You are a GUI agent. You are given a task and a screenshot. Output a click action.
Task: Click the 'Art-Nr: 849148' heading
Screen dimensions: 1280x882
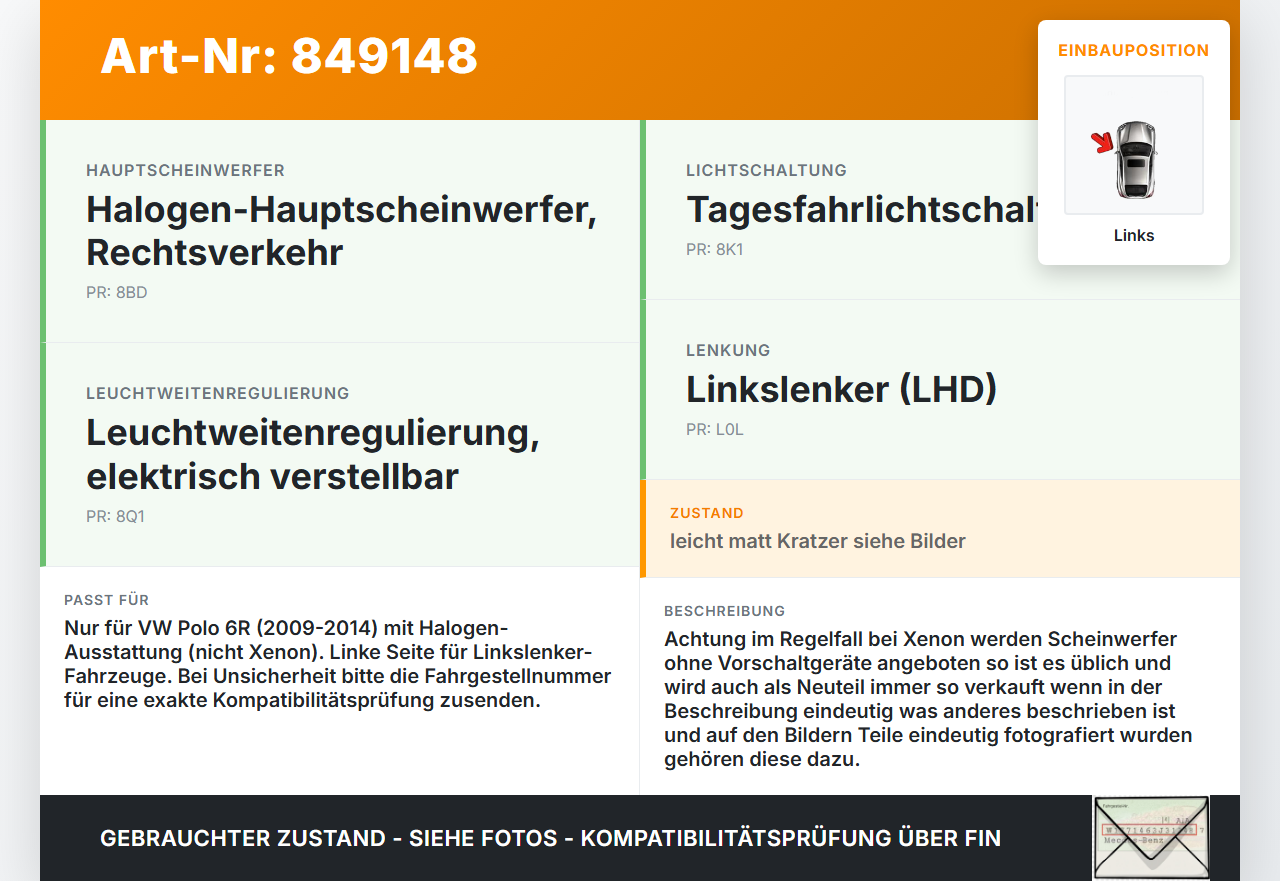pos(289,56)
